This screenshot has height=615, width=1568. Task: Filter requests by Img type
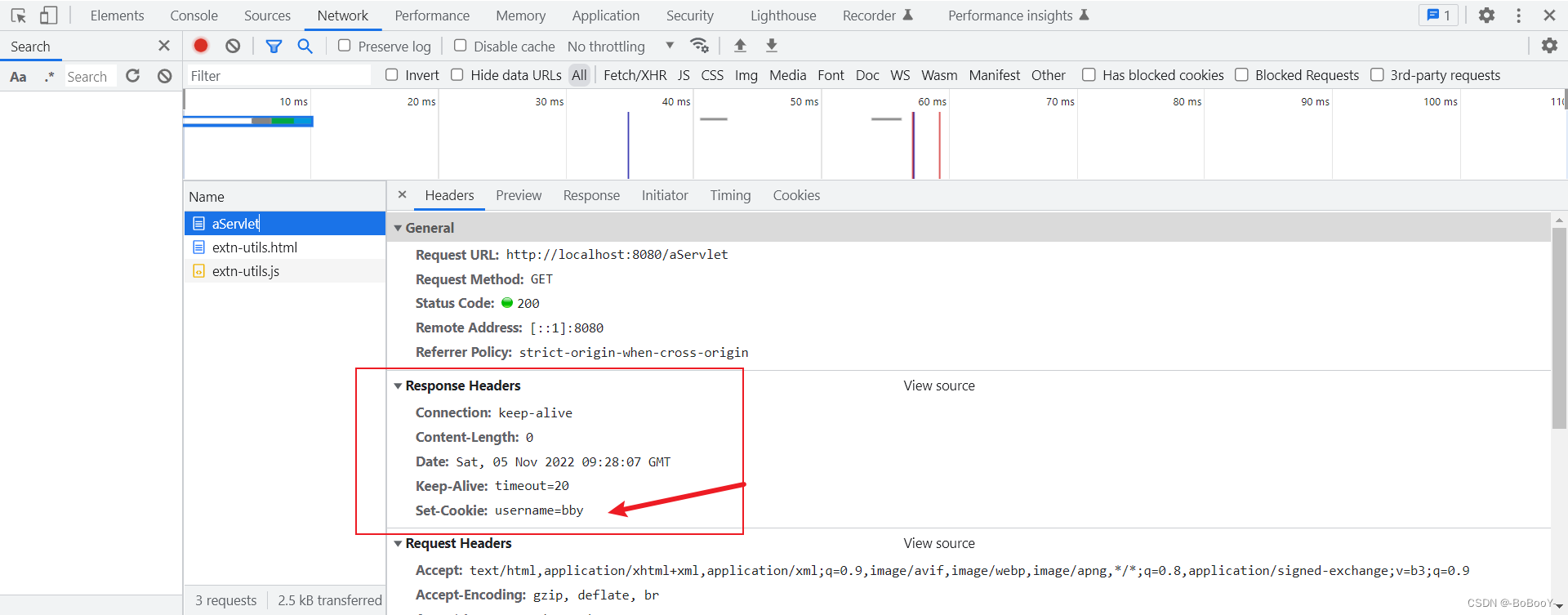coord(746,75)
